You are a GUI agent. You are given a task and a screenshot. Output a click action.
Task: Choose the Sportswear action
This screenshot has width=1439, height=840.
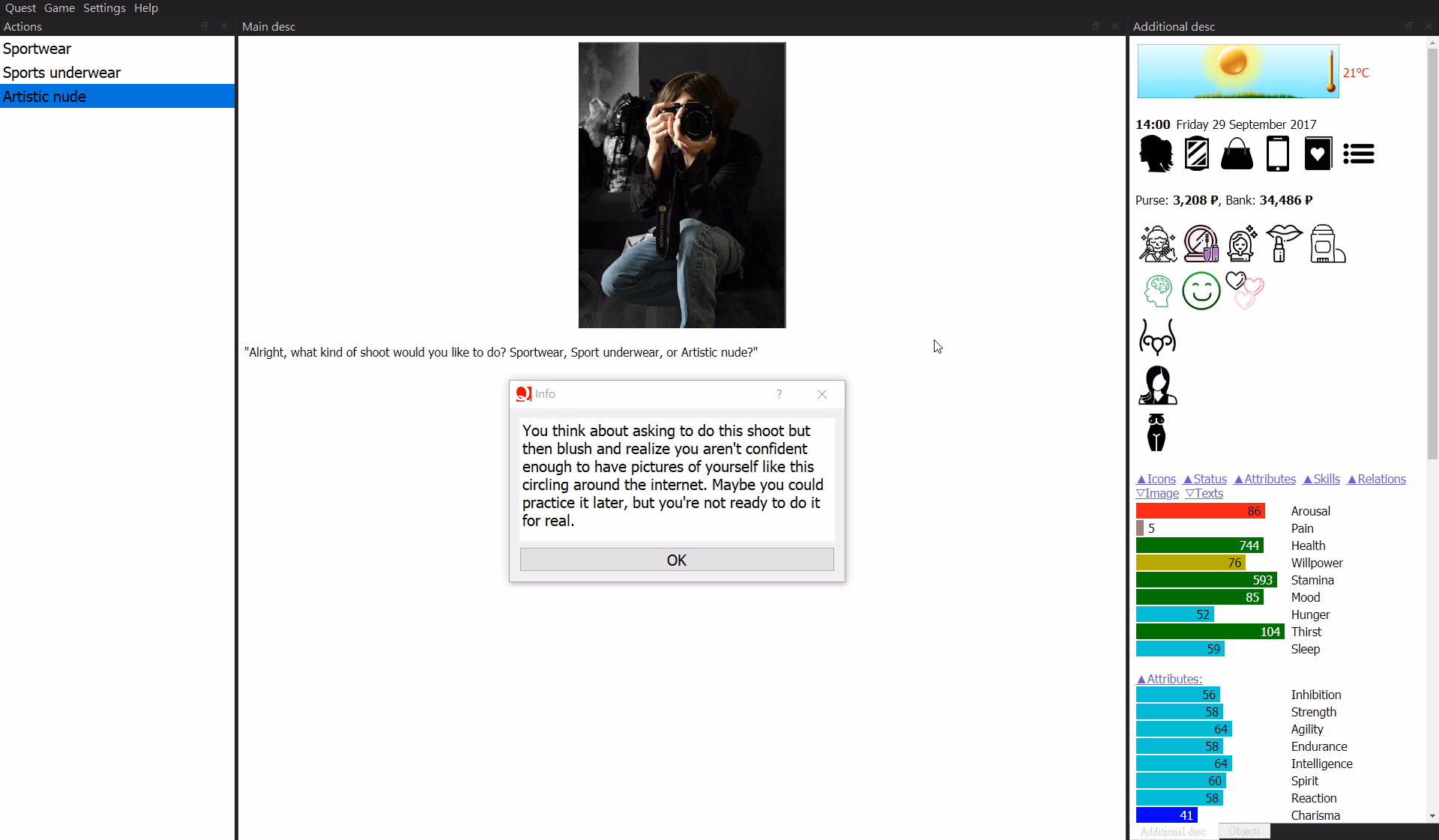pos(37,49)
